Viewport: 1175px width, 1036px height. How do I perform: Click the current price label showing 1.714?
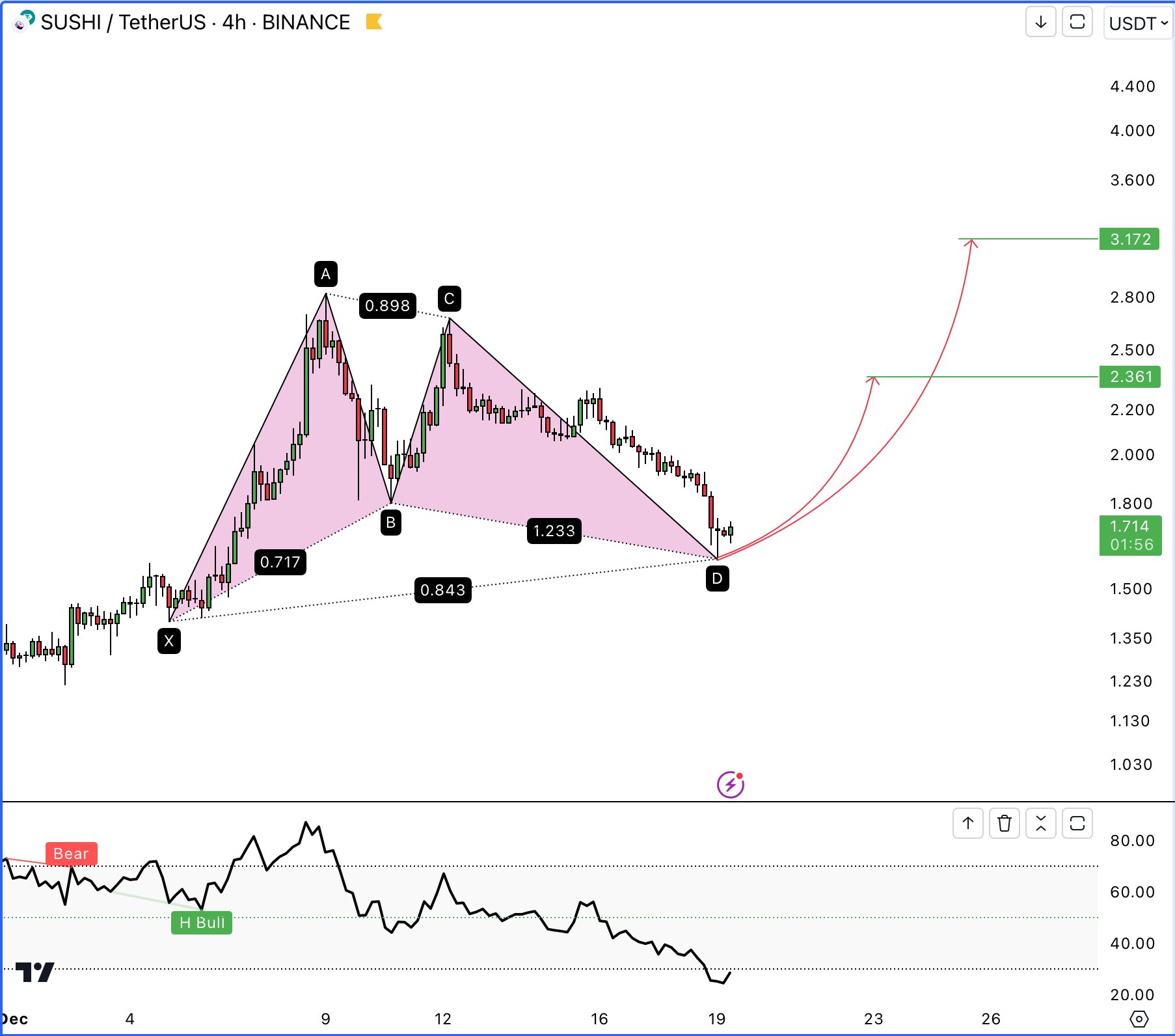(1129, 535)
